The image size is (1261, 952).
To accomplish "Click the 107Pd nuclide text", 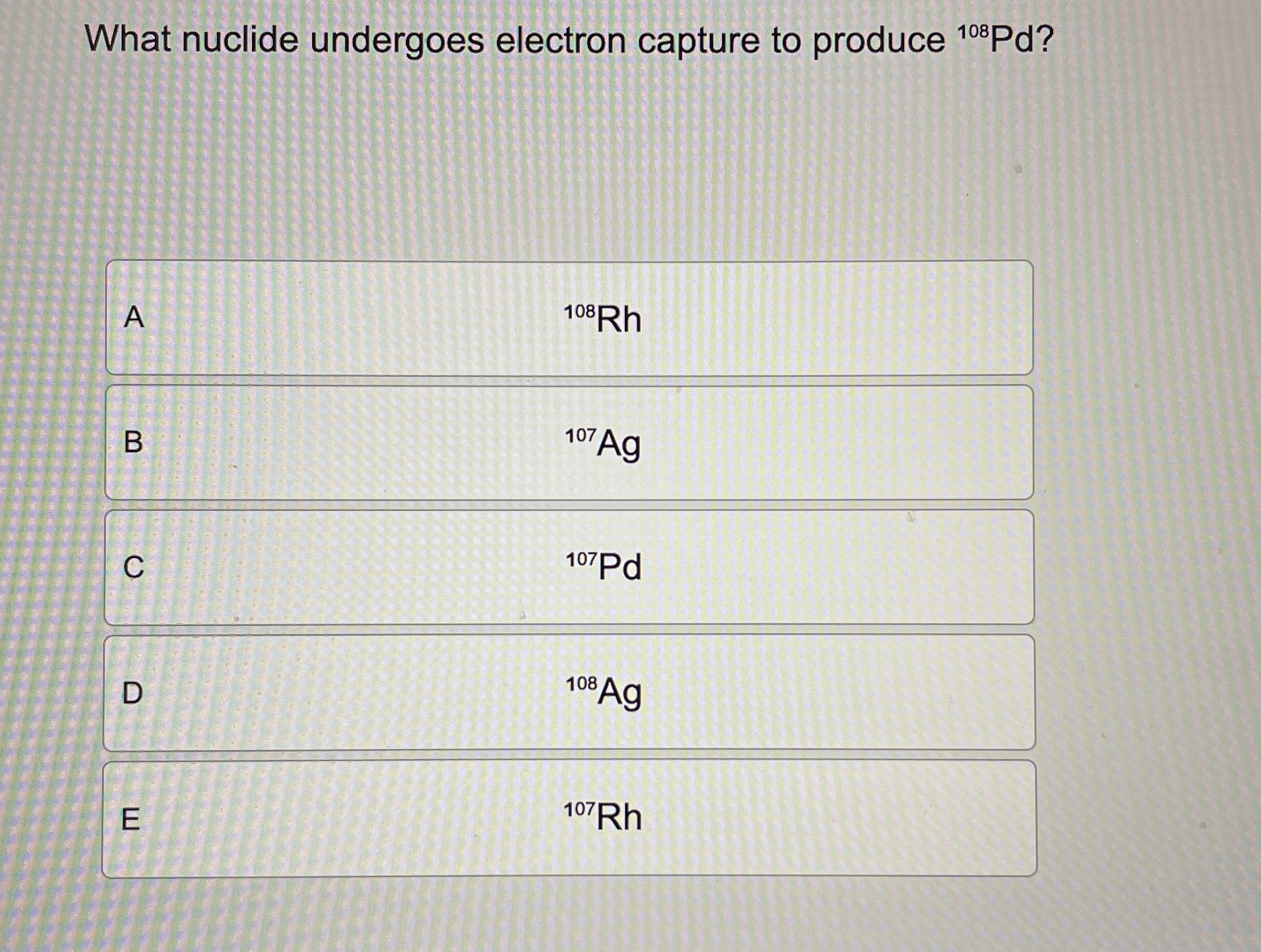I will tap(603, 566).
